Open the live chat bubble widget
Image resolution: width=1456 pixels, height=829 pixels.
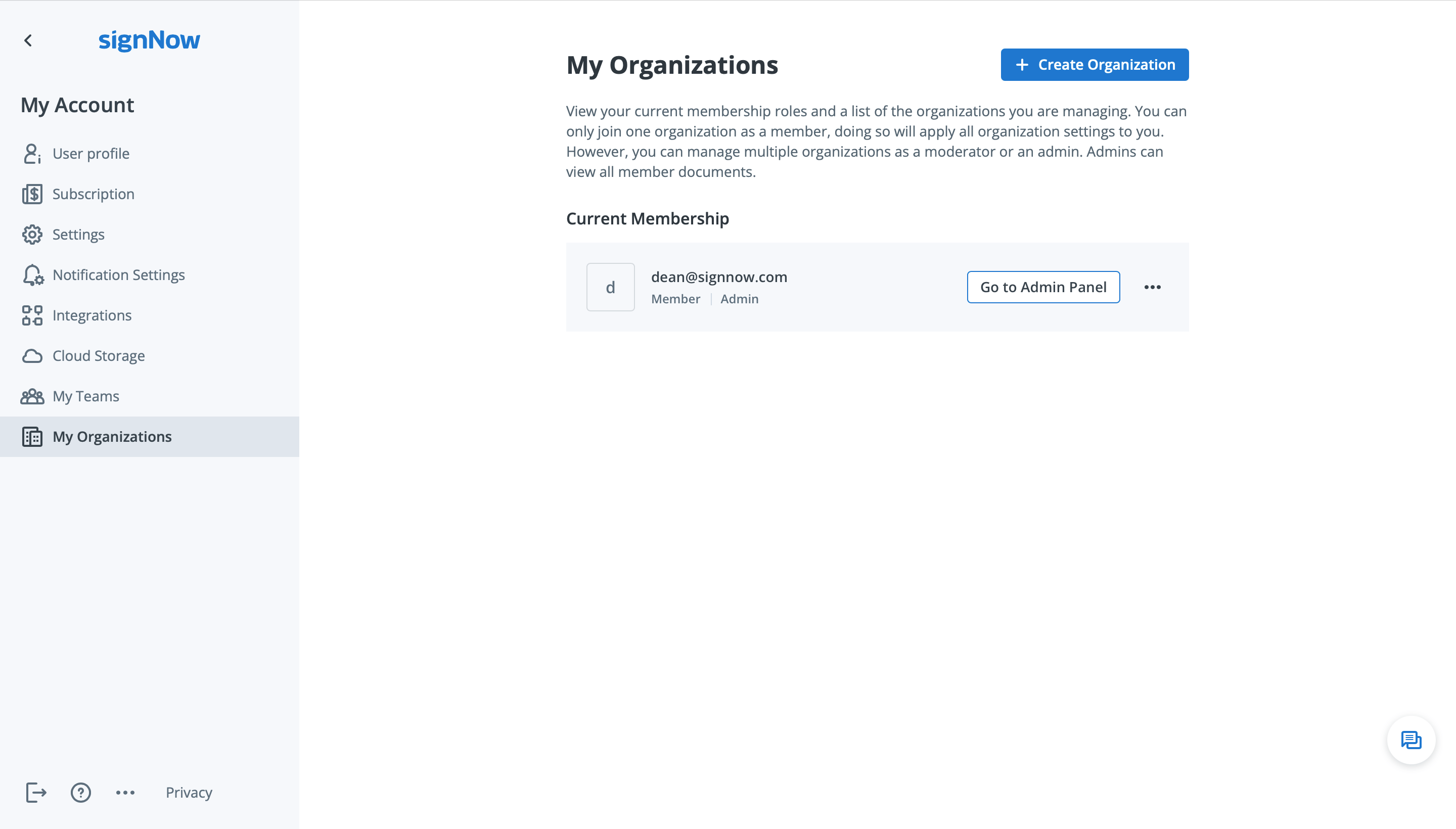(x=1410, y=740)
